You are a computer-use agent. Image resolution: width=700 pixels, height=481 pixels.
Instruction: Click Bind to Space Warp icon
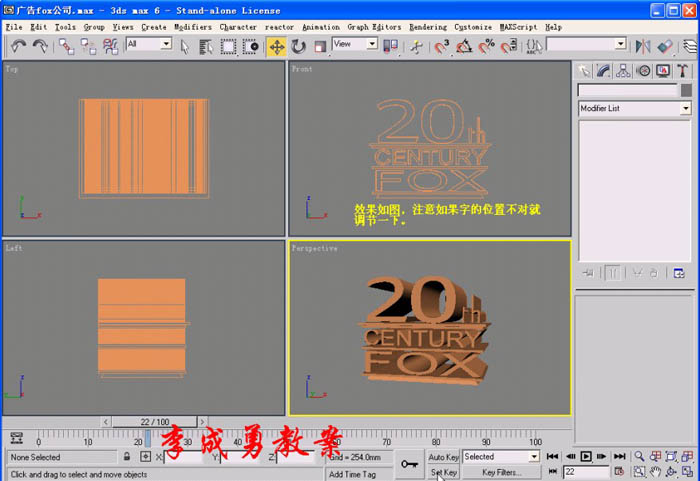pyautogui.click(x=110, y=46)
